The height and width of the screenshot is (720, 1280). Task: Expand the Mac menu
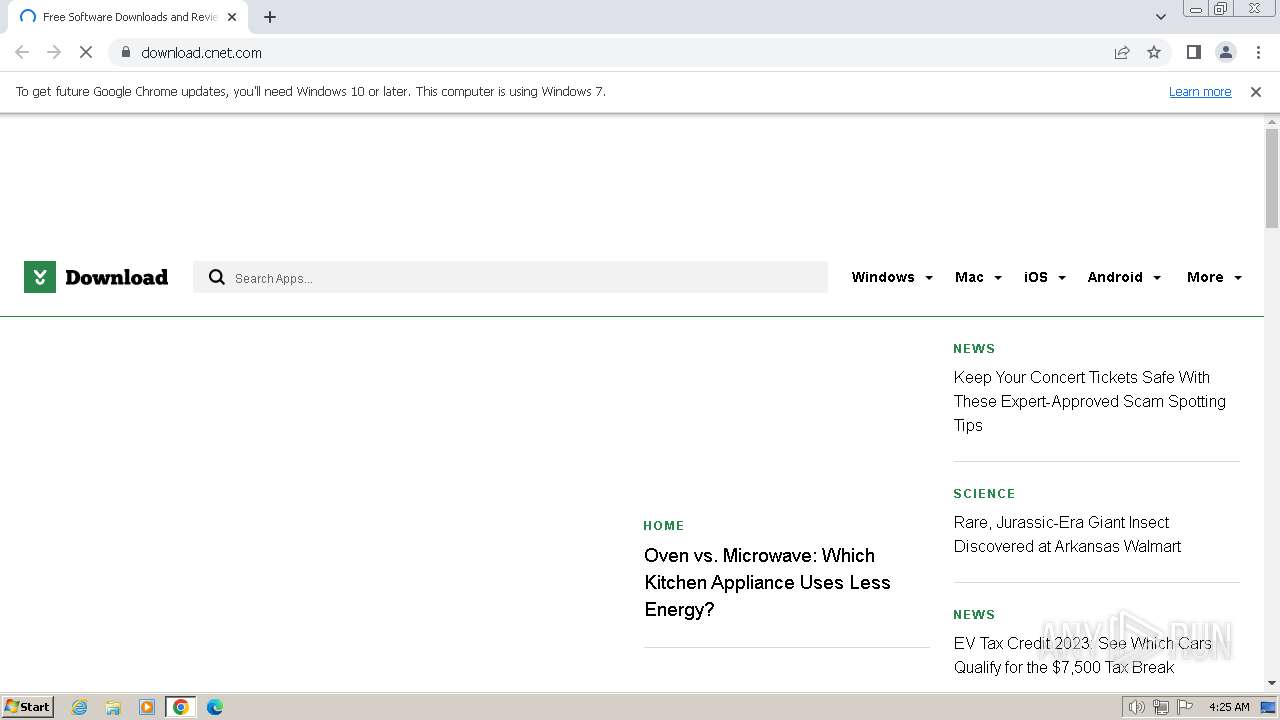click(x=978, y=277)
